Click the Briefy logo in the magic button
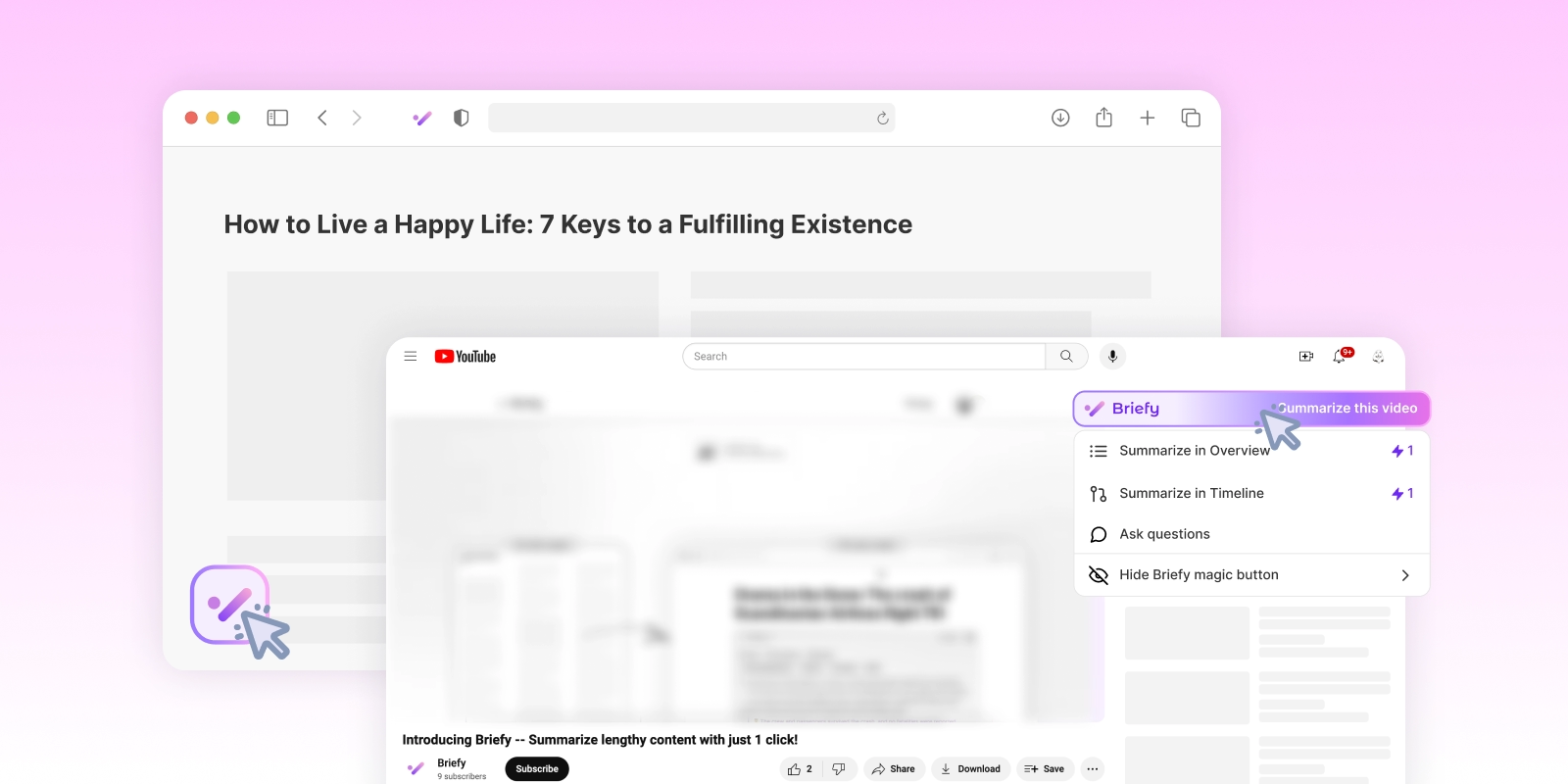Image resolution: width=1568 pixels, height=784 pixels. (1122, 409)
